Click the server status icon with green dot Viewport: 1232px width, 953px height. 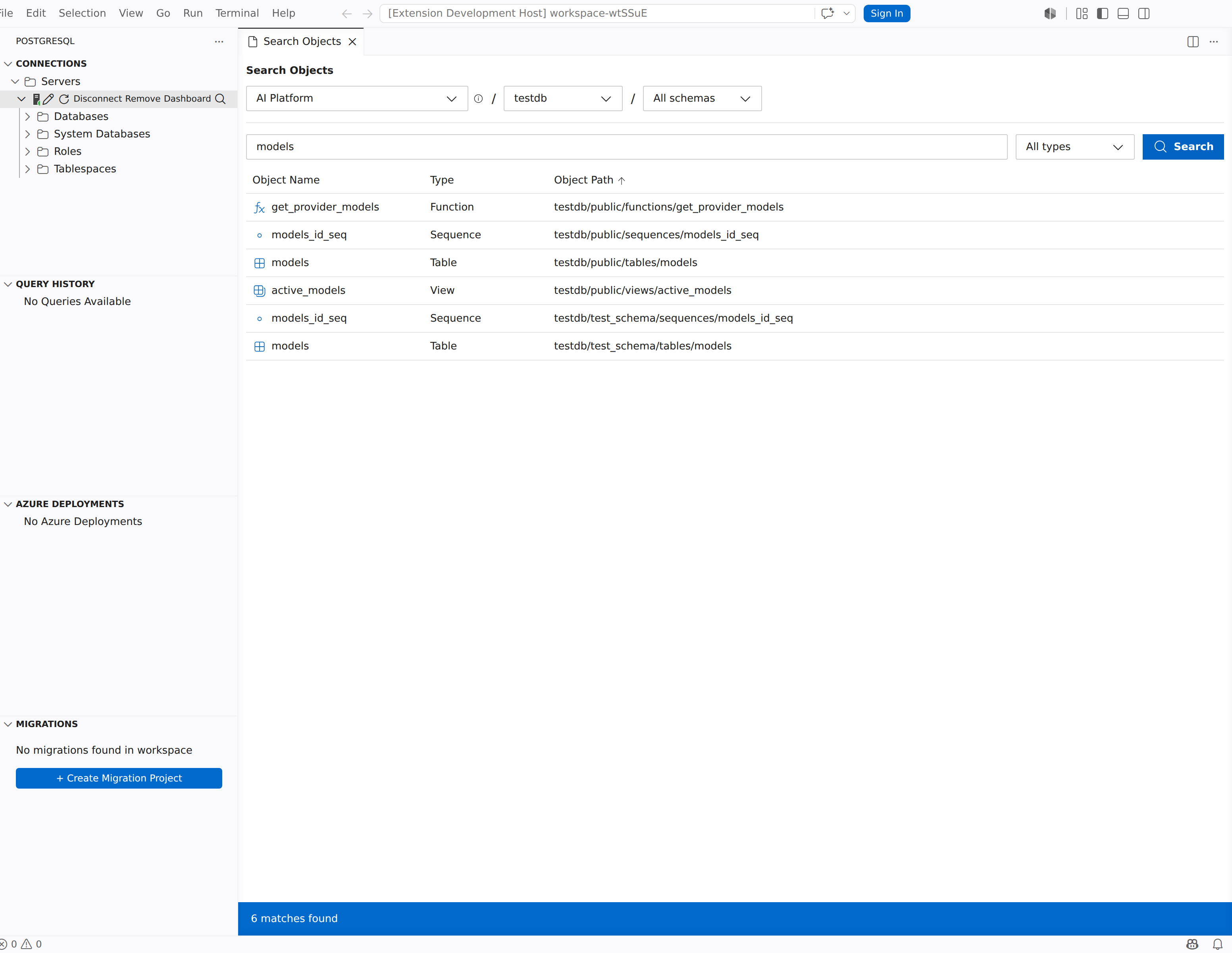click(x=36, y=99)
